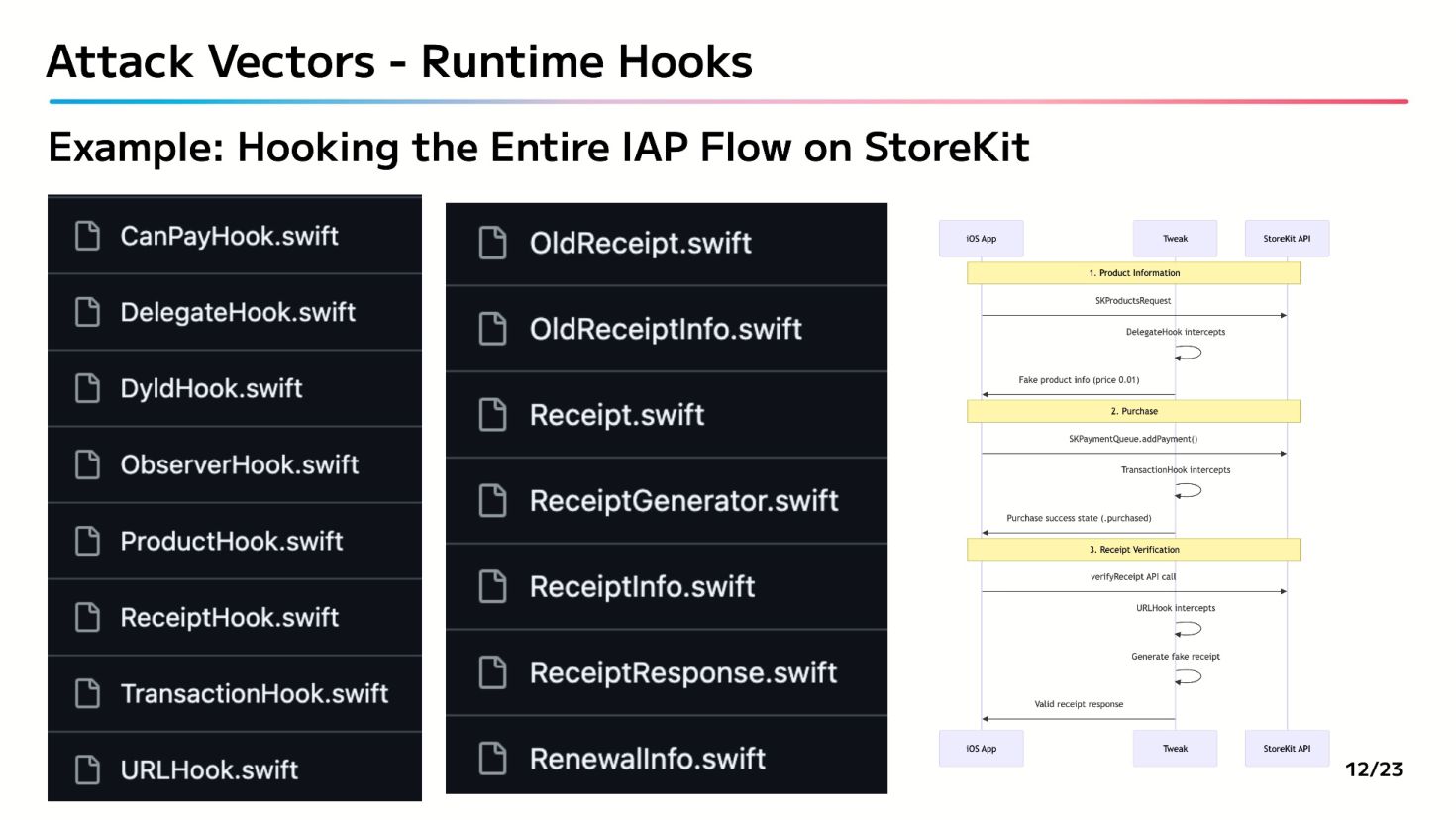Viewport: 1456px width, 820px height.
Task: Click 'Purchase success state (.purchased)' label
Action: (1079, 518)
